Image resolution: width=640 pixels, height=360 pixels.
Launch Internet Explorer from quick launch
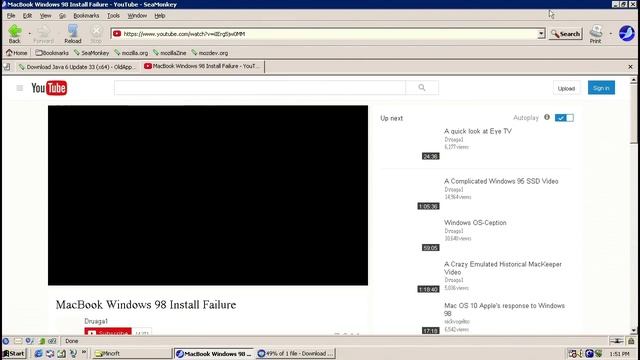38,353
